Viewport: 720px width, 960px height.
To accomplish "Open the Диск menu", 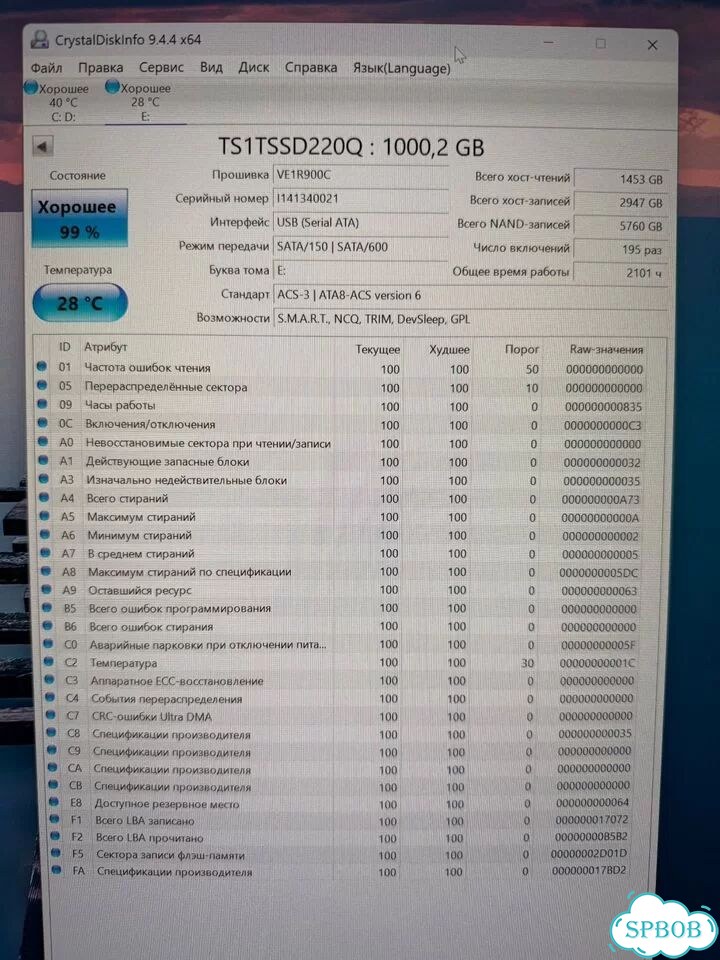I will [x=253, y=67].
